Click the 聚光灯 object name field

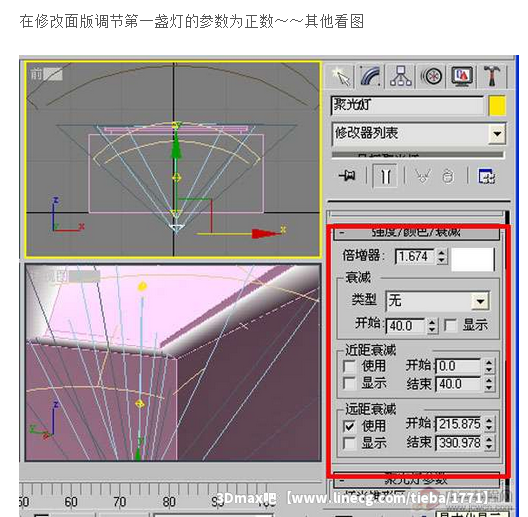point(407,105)
